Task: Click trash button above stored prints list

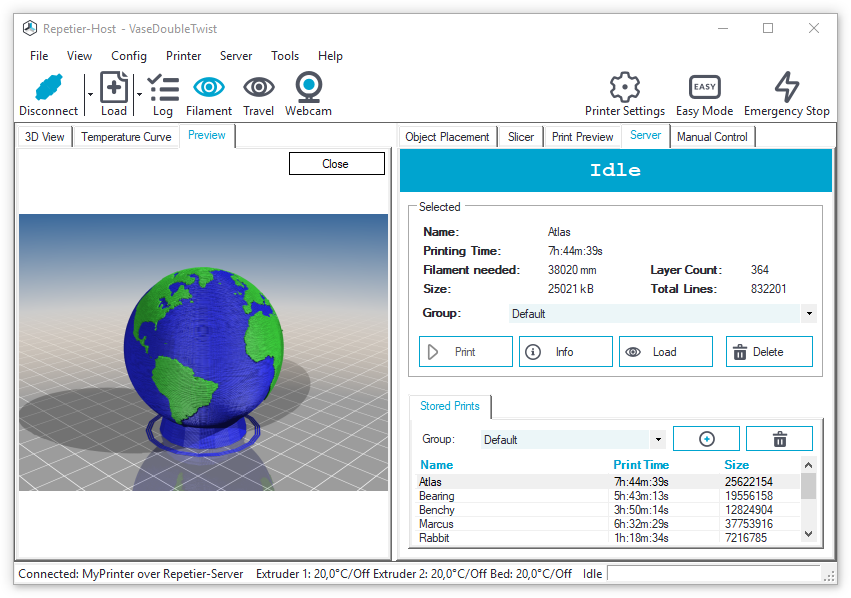Action: [x=779, y=438]
